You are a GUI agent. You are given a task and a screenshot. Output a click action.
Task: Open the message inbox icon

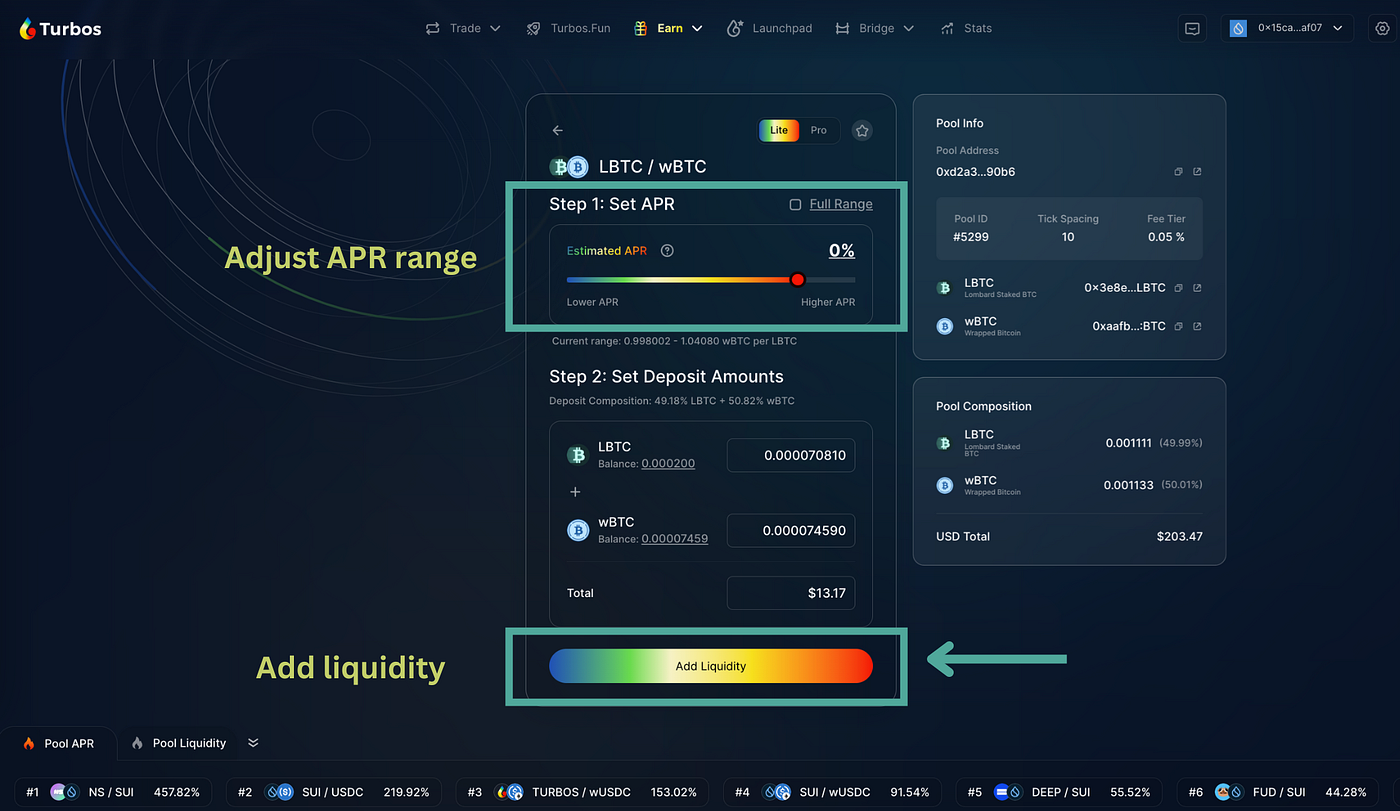tap(1192, 28)
